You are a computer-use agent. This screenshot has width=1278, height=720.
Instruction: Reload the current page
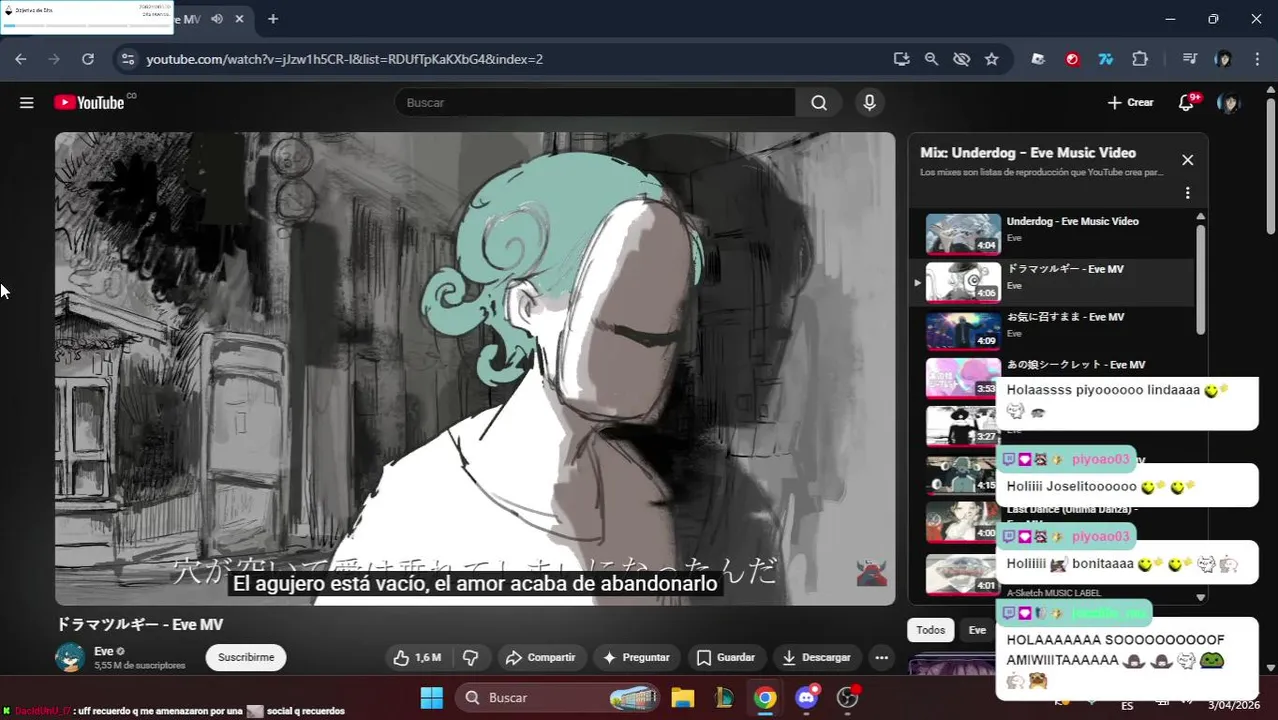[x=88, y=59]
